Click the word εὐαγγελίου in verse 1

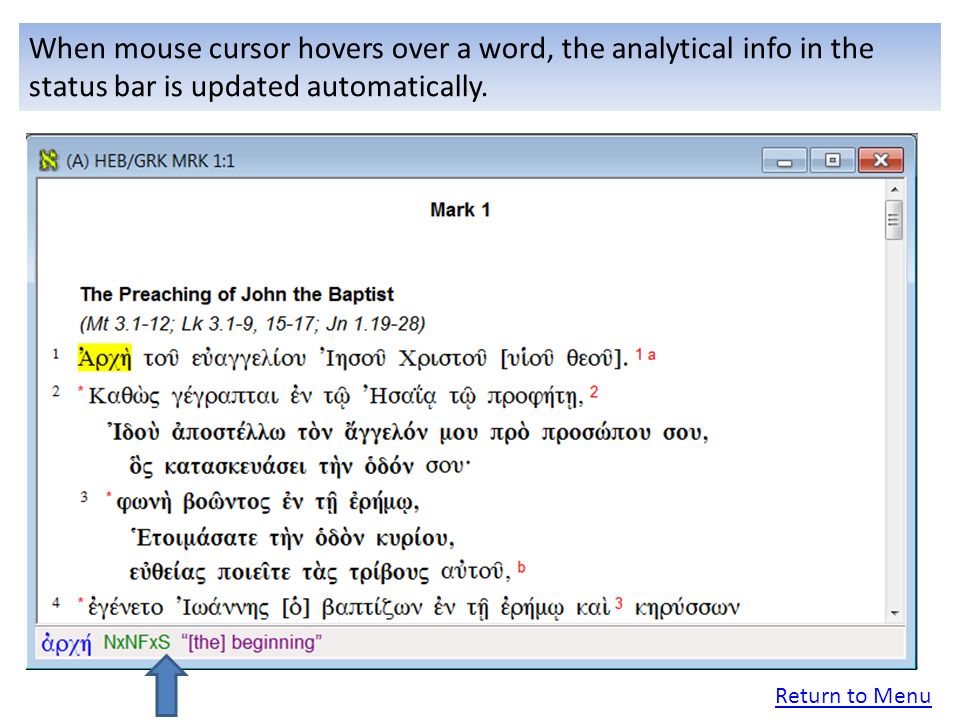coord(249,358)
